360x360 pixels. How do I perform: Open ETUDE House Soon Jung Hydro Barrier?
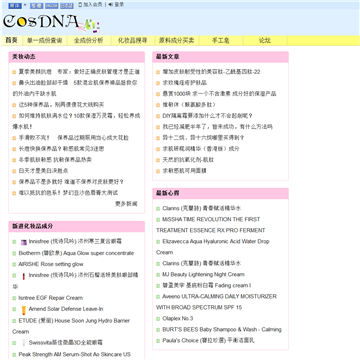pos(71,326)
